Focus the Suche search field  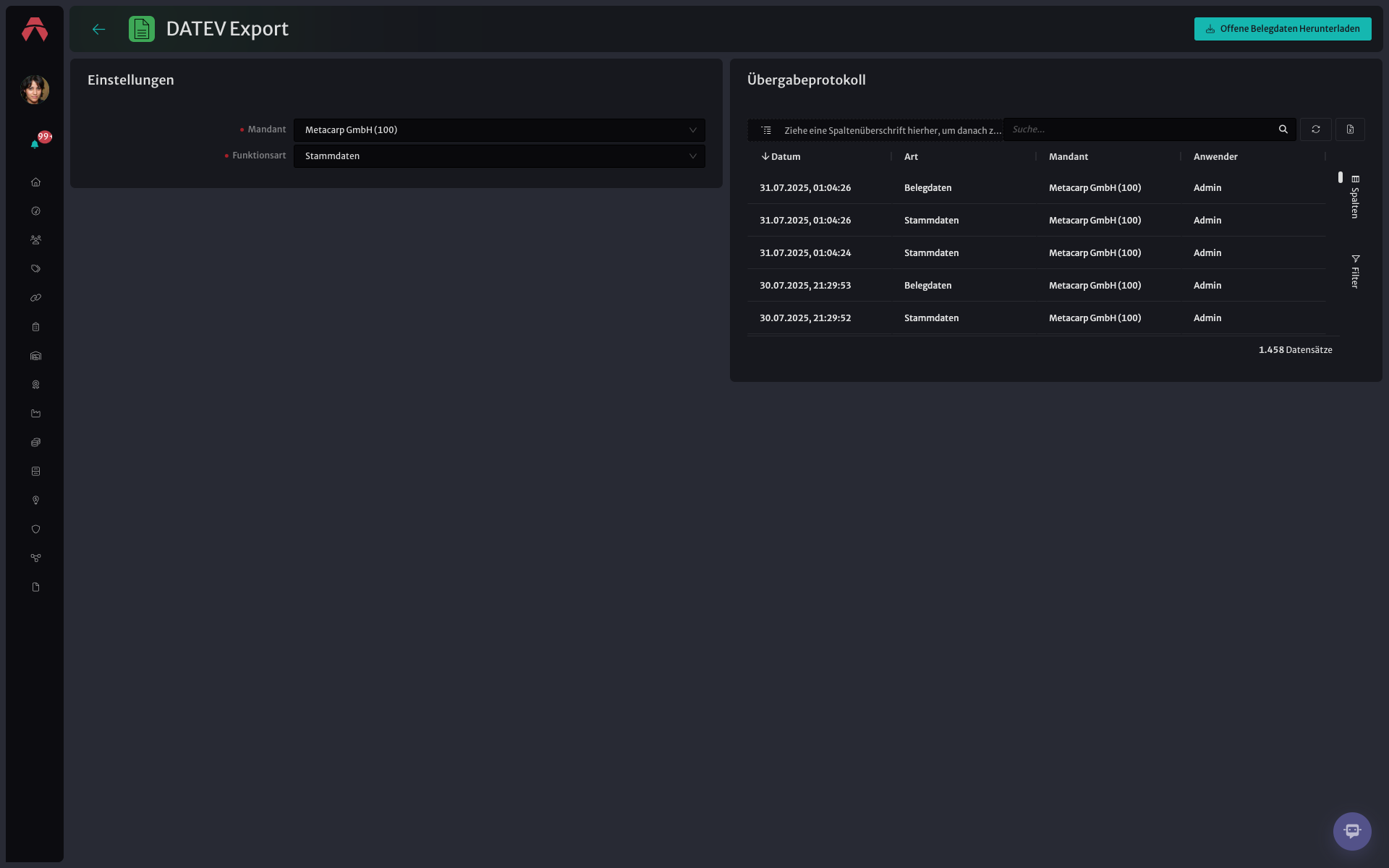point(1139,129)
